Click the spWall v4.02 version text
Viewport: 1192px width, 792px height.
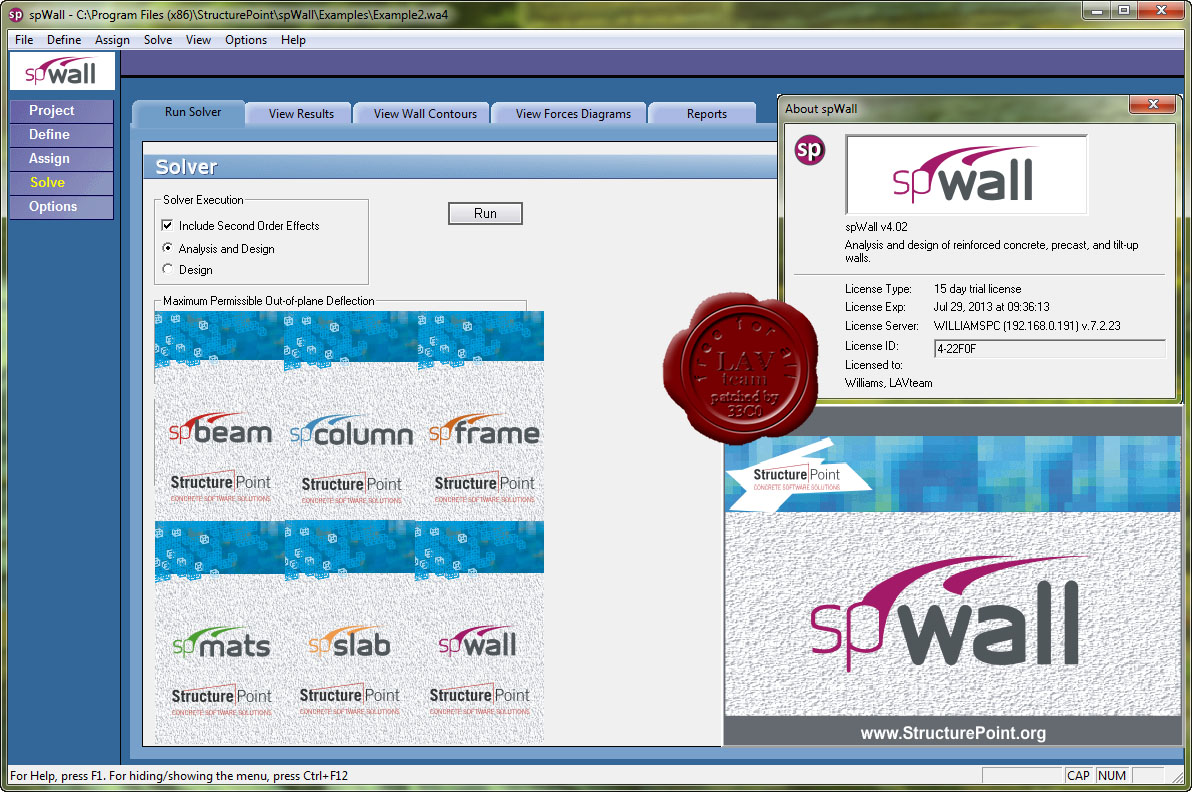point(877,227)
